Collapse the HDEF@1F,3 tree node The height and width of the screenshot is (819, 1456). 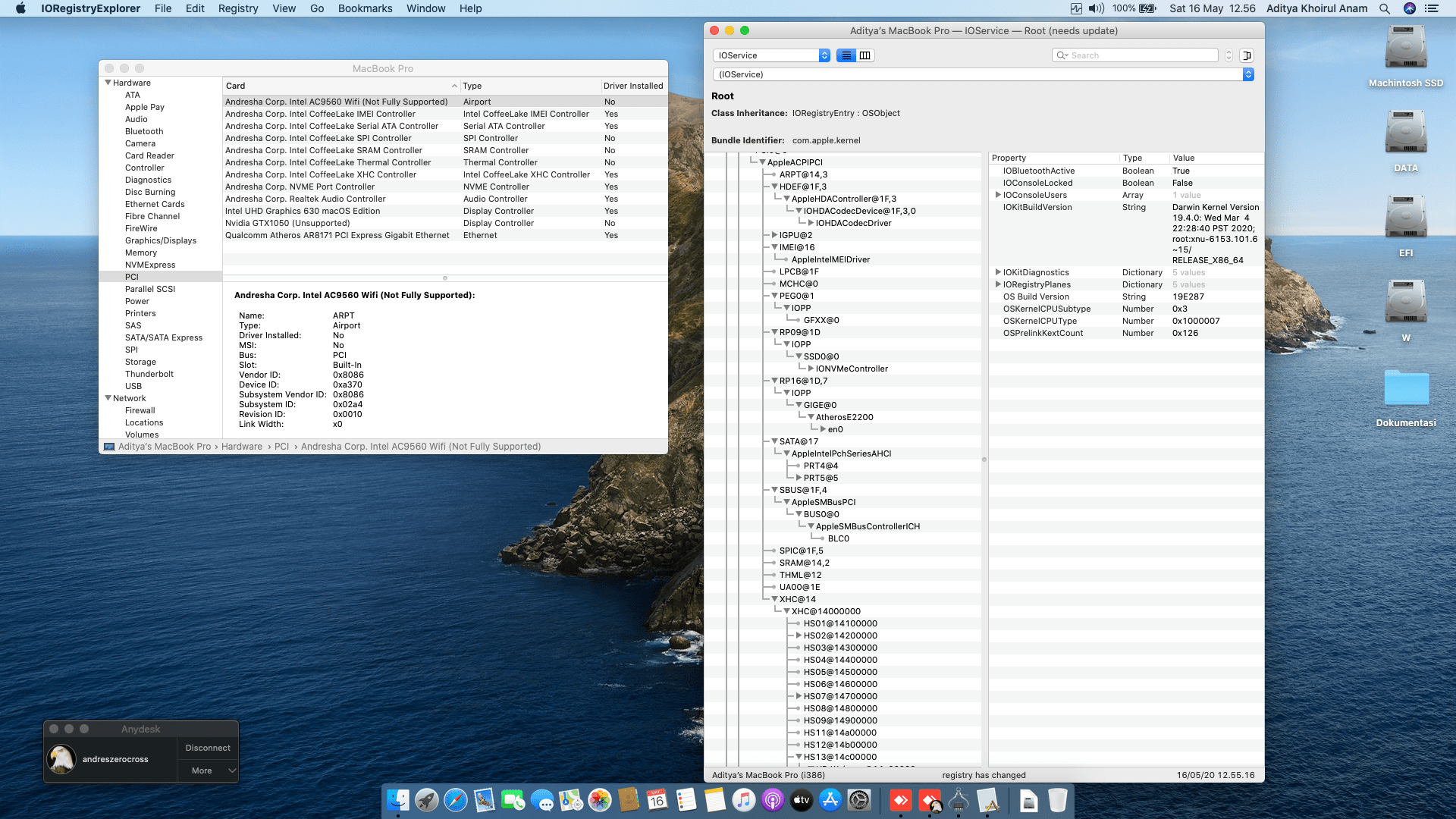[x=774, y=187]
